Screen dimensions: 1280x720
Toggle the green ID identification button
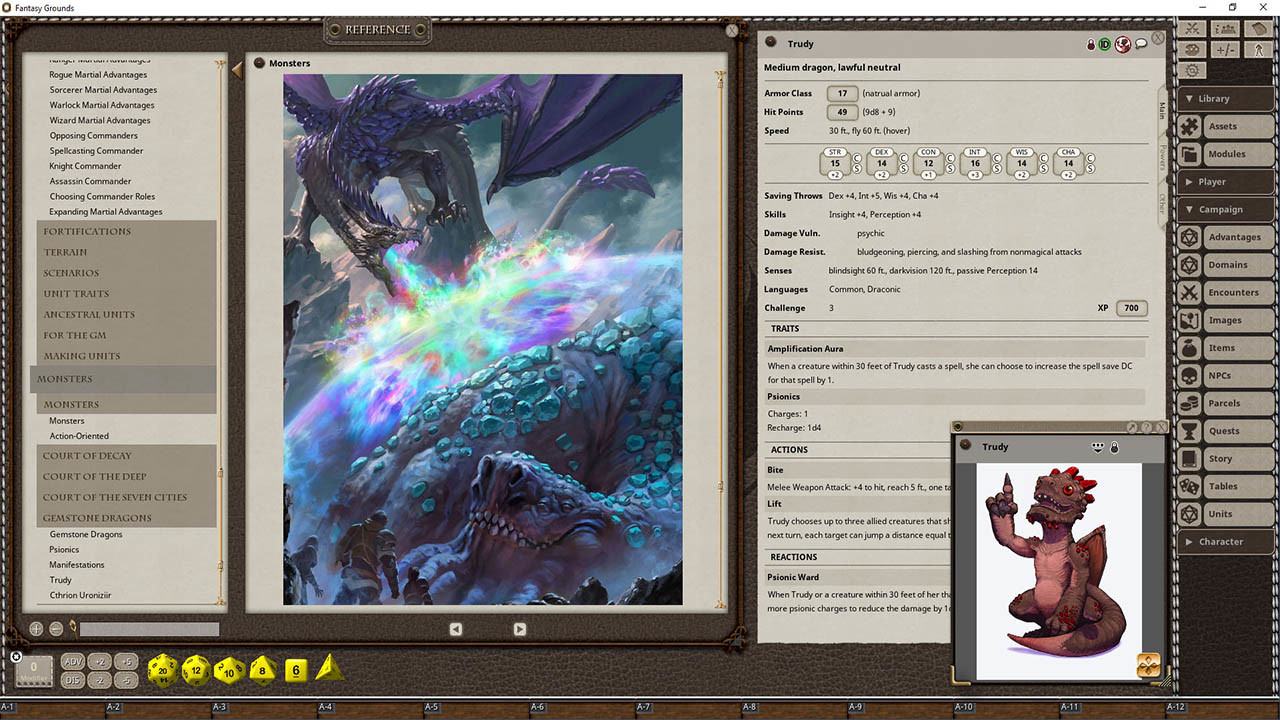point(1105,45)
